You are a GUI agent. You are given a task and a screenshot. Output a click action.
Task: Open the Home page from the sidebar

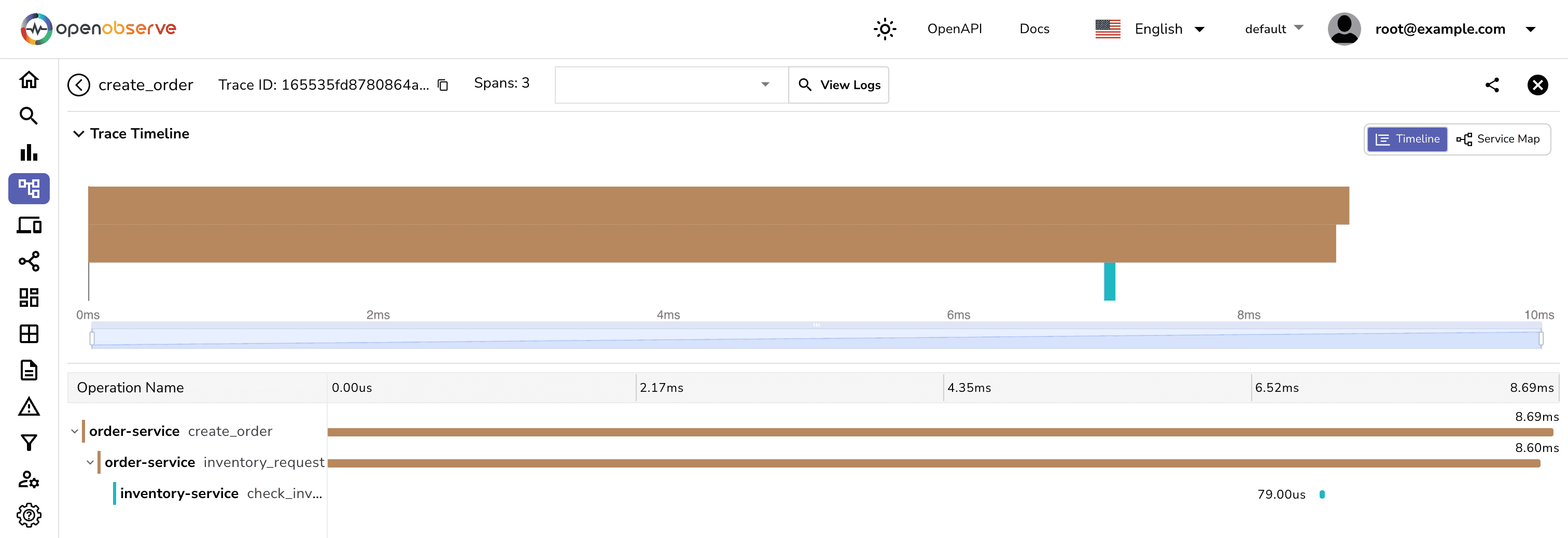point(29,80)
